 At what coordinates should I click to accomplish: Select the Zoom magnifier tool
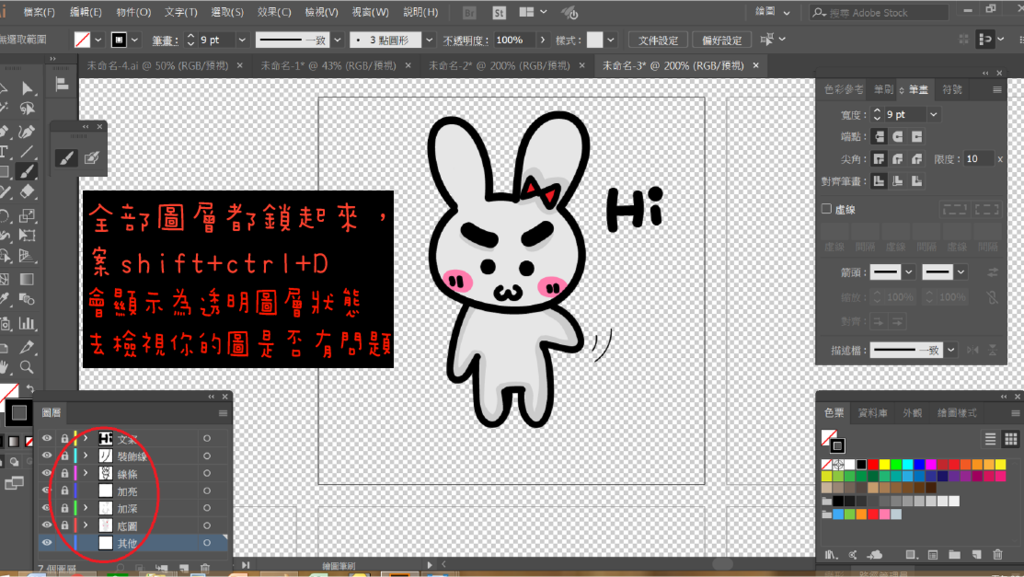[27, 367]
